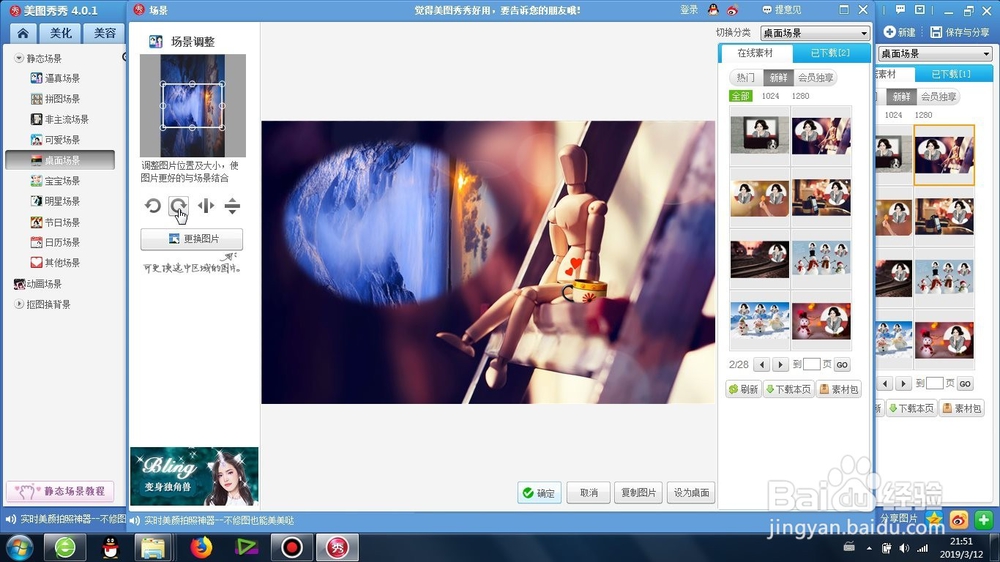Expand the 抠图换背景 group
Screen dimensions: 1000x562
click(x=19, y=304)
